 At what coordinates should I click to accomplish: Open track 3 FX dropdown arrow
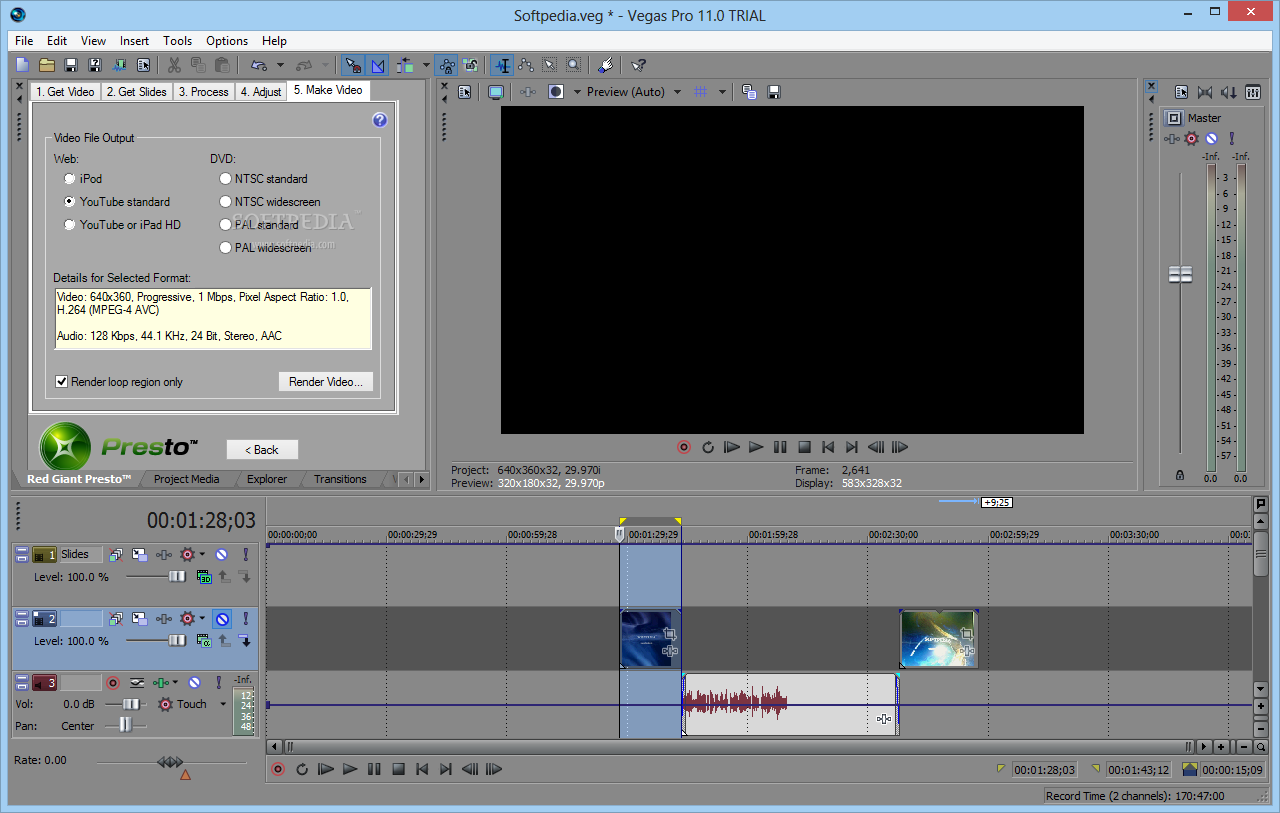(175, 683)
